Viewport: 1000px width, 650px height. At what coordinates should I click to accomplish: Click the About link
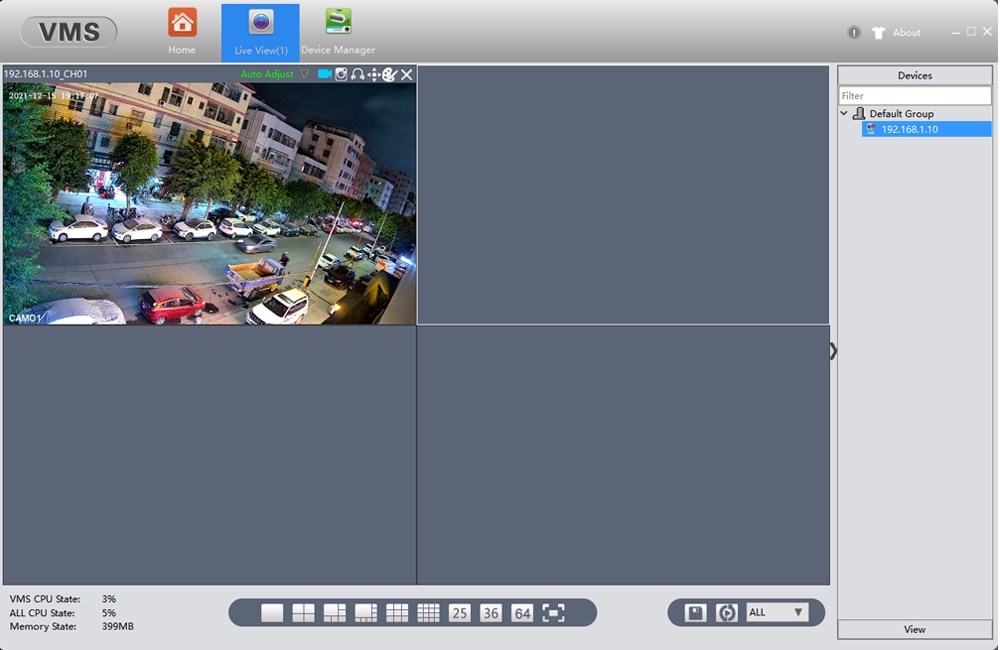(x=906, y=33)
